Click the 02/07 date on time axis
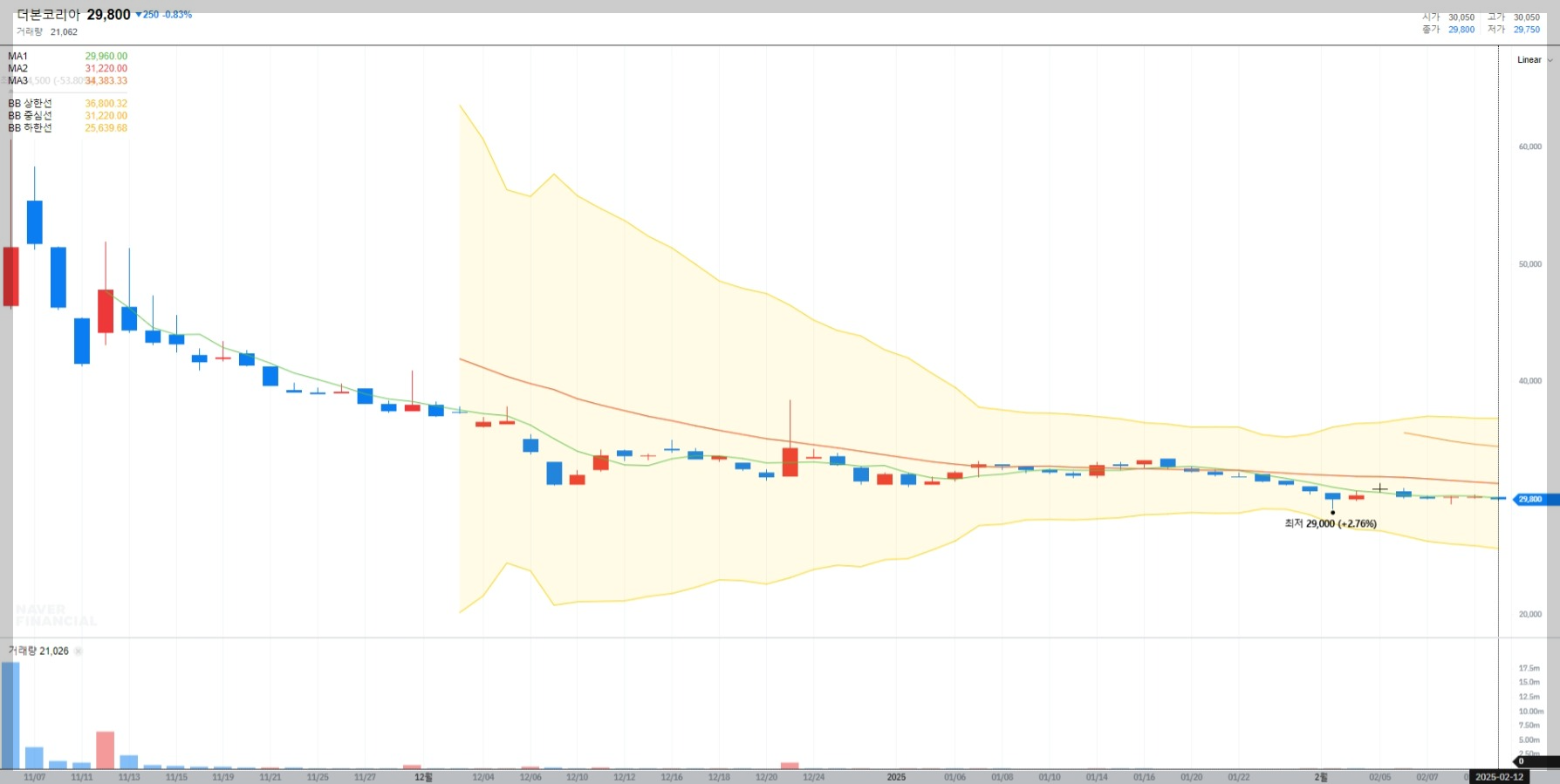Viewport: 1560px width, 784px height. coord(1427,777)
